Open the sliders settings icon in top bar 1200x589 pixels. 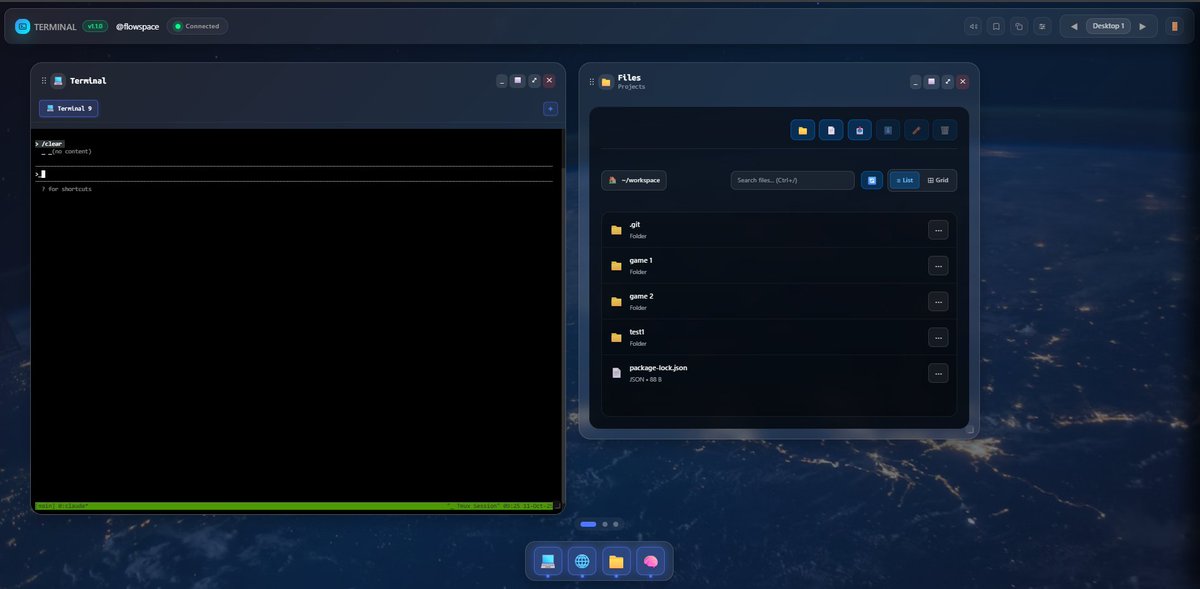1042,26
